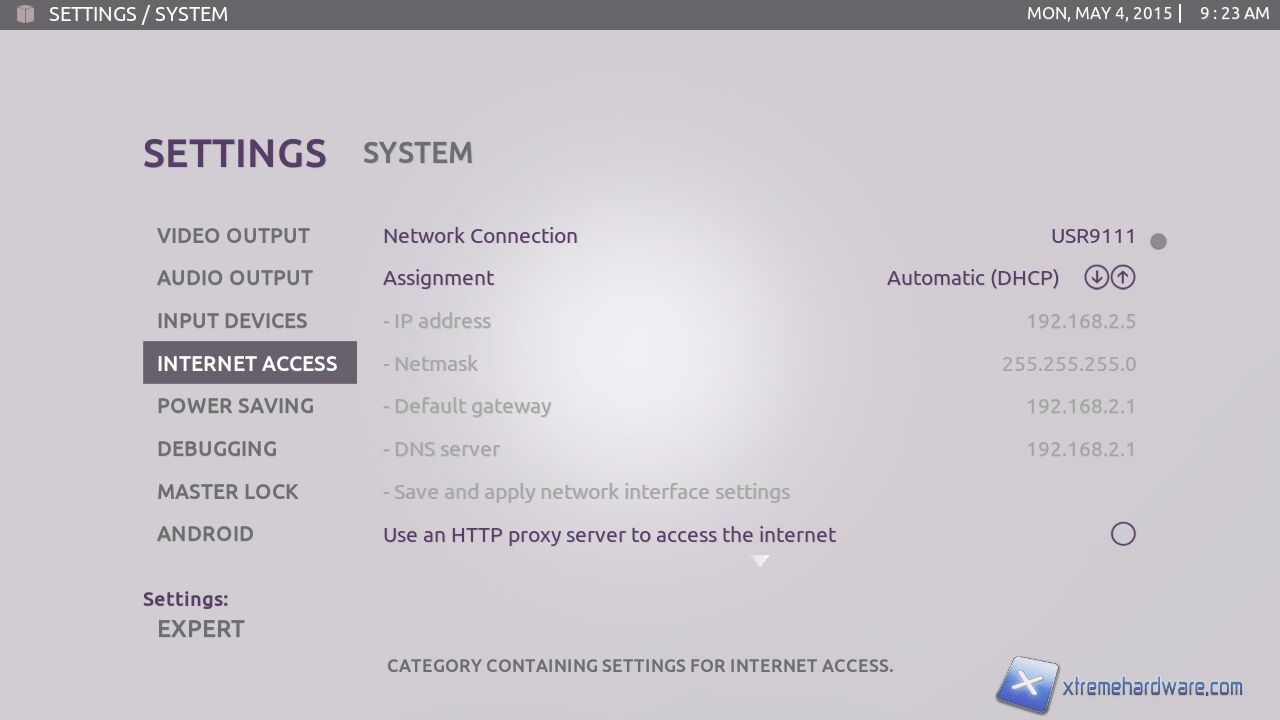Enable the HTTP proxy server radio toggle
The width and height of the screenshot is (1280, 720).
point(1123,534)
